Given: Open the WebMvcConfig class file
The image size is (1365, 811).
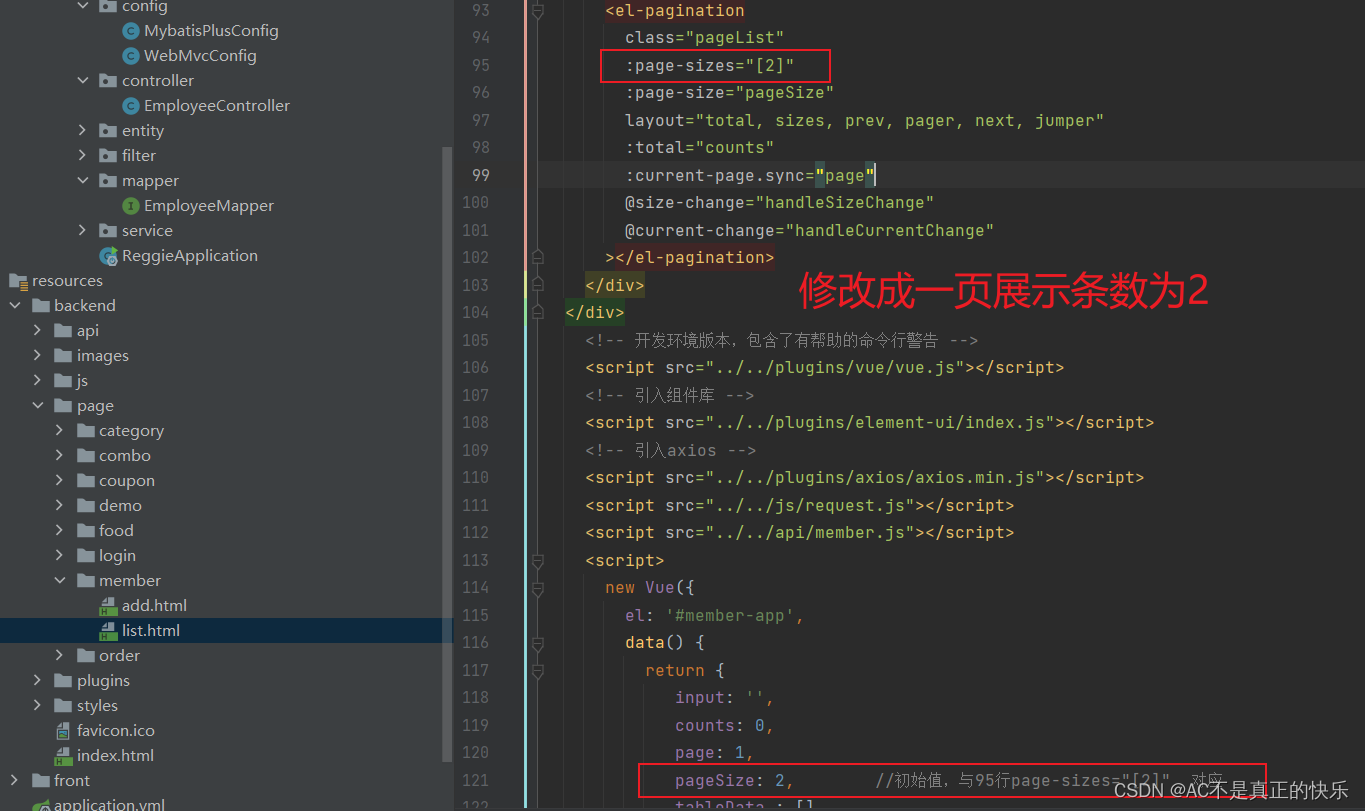Looking at the screenshot, I should coord(200,56).
